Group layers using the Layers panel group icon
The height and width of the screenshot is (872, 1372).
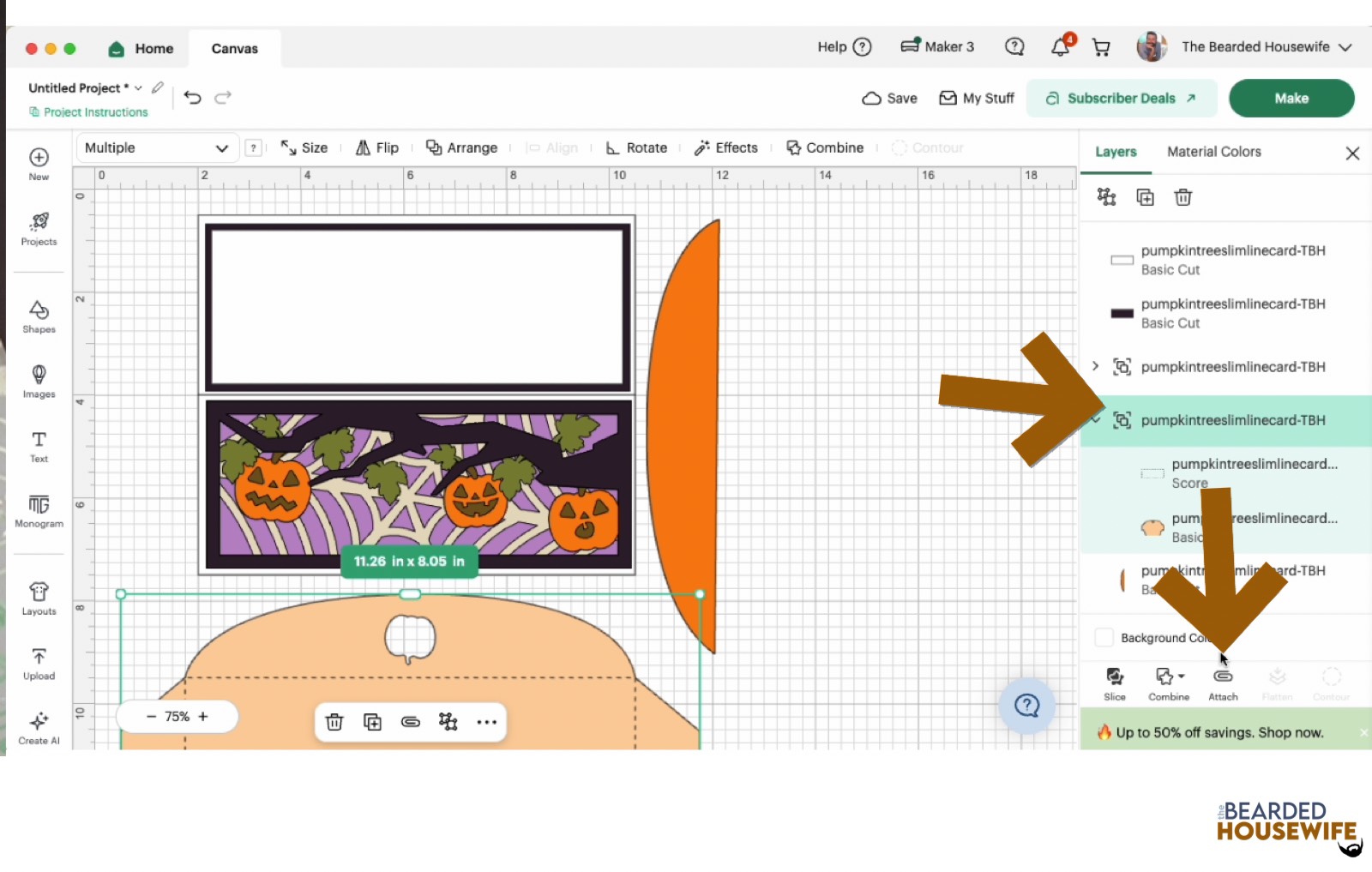1106,197
